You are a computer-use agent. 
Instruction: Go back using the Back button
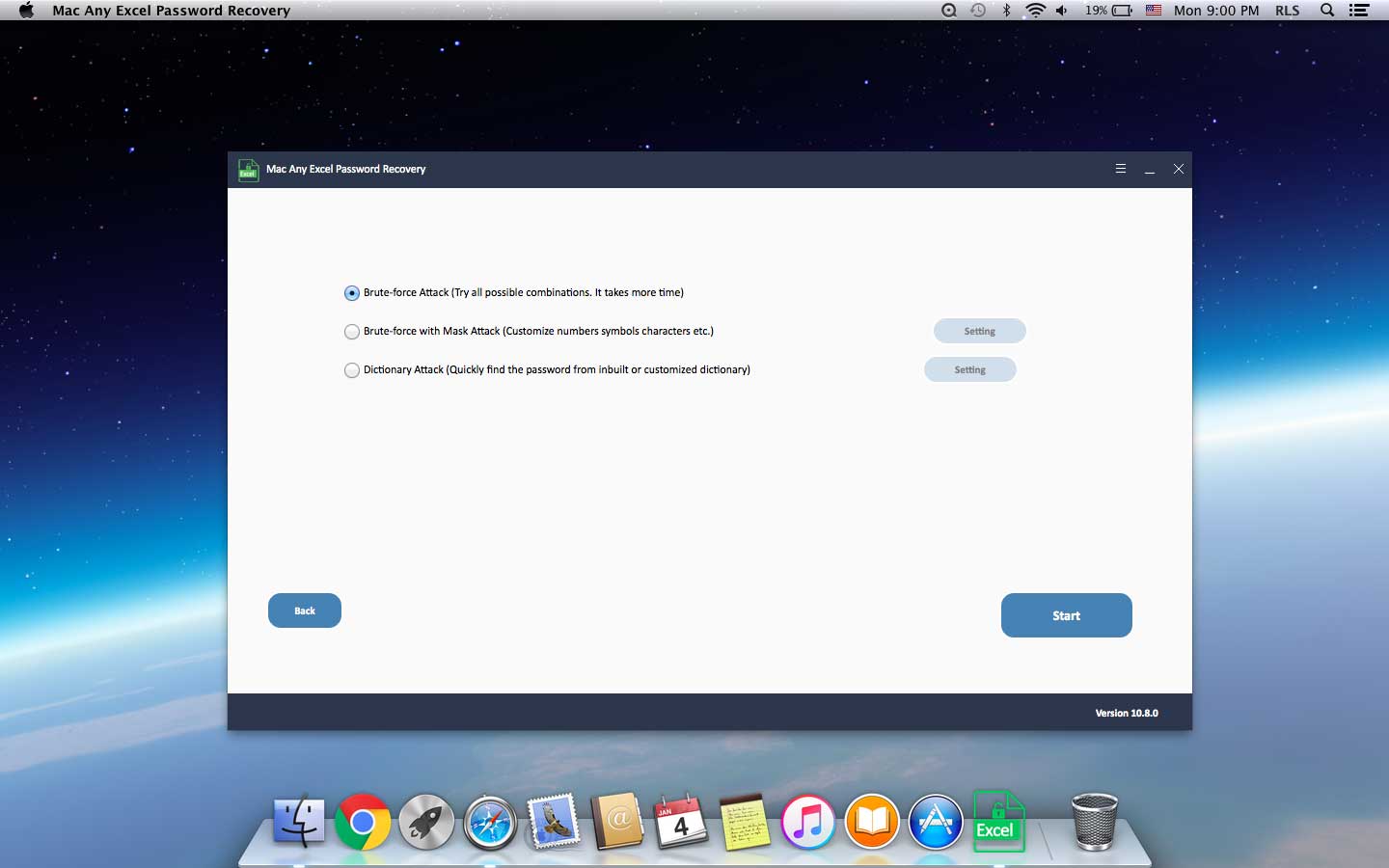click(304, 610)
